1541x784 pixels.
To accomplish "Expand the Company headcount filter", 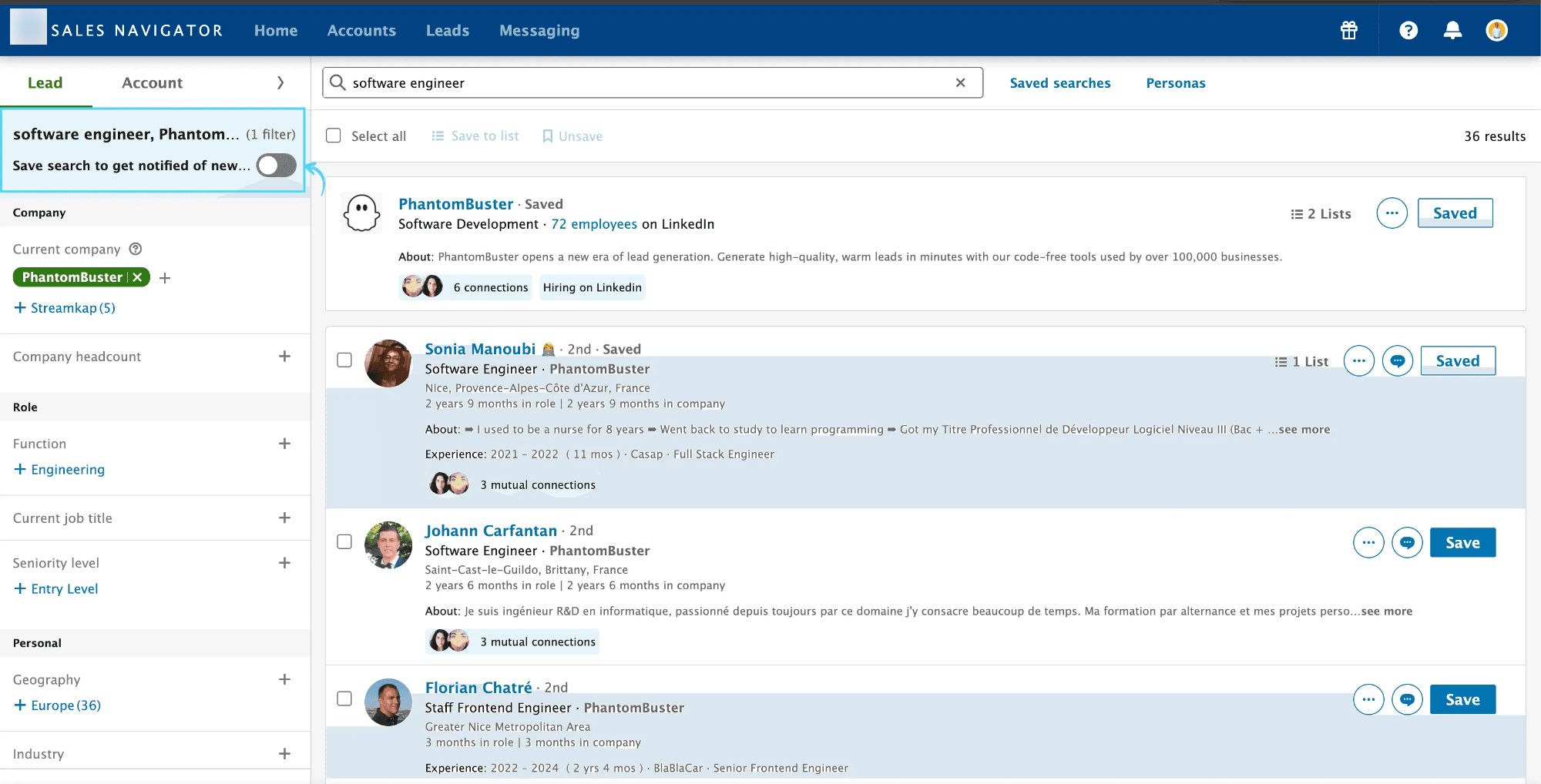I will (284, 357).
